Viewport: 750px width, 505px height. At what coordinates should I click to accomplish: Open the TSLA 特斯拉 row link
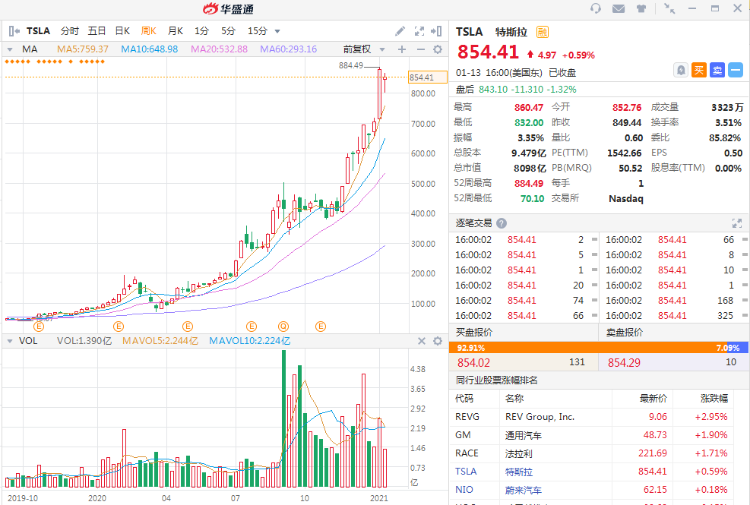click(x=592, y=472)
